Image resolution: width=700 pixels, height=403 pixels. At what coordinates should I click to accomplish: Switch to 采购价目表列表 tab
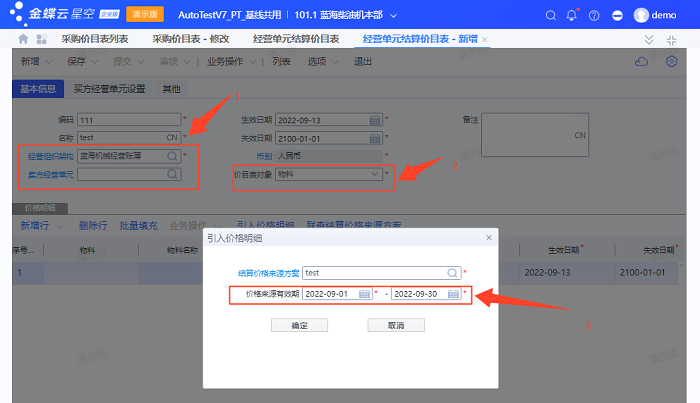[x=95, y=39]
